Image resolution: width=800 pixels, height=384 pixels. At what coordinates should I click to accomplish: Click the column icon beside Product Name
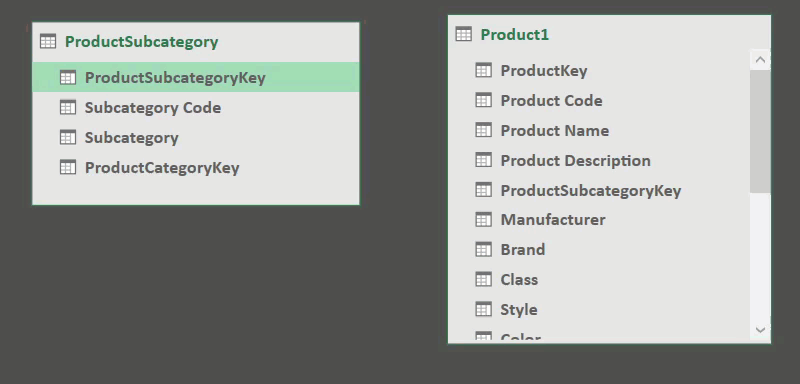484,130
